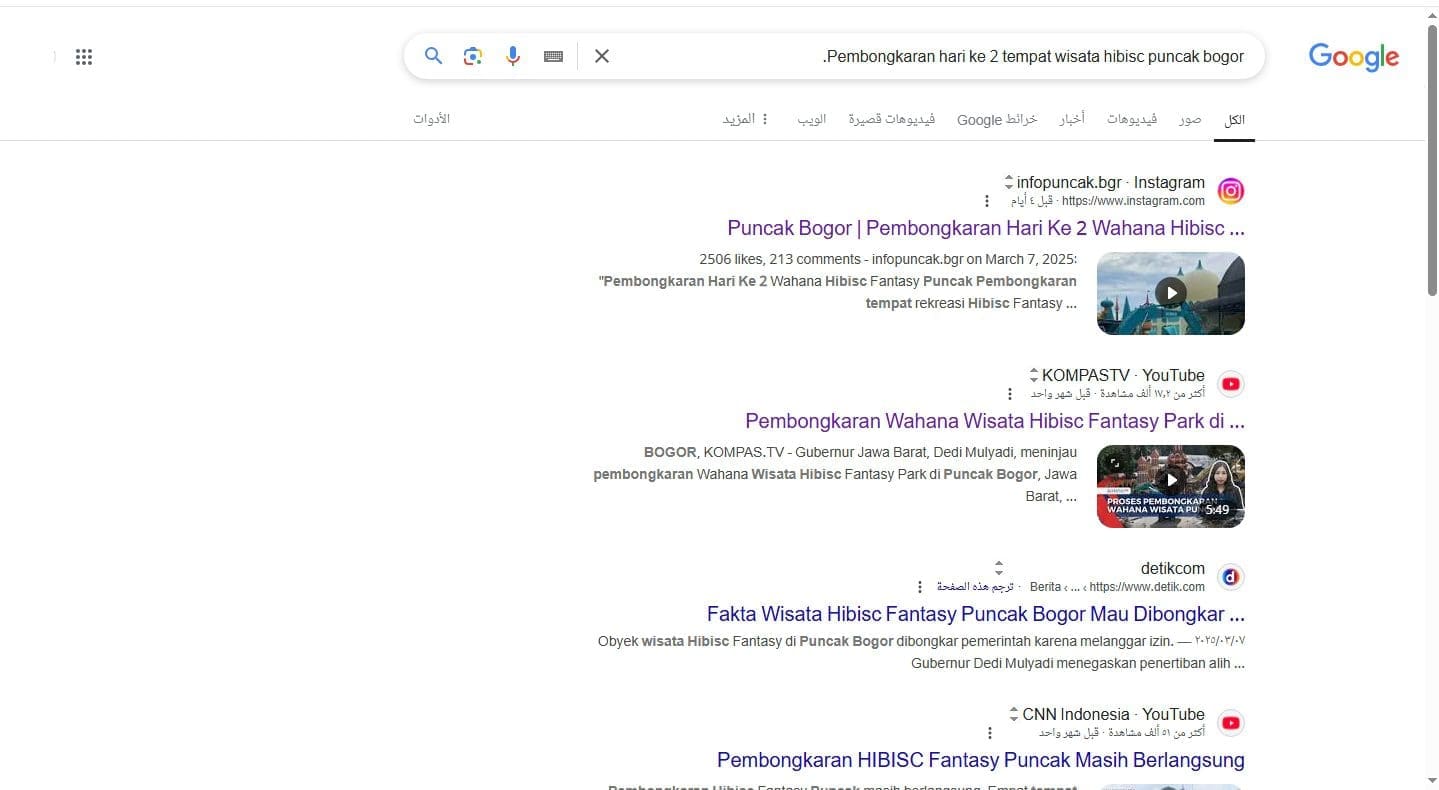The height and width of the screenshot is (790, 1439).
Task: Open the Google apps grid
Action: (84, 57)
